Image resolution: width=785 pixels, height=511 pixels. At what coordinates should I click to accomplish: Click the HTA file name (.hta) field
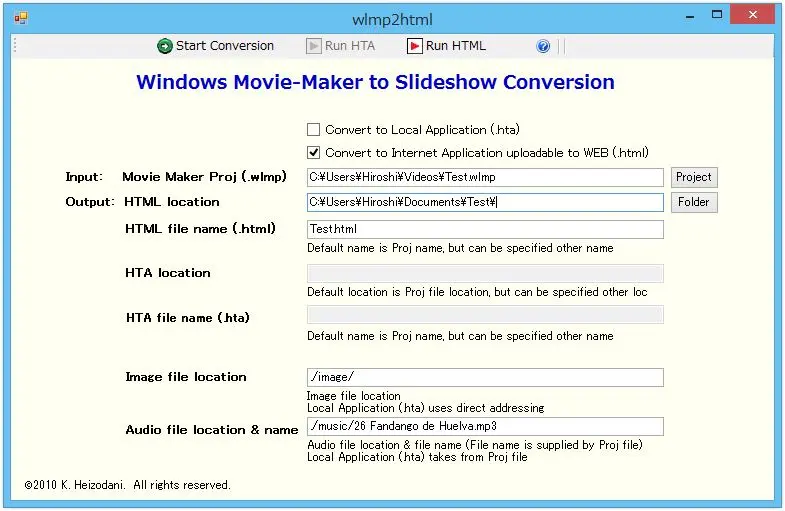[x=485, y=315]
